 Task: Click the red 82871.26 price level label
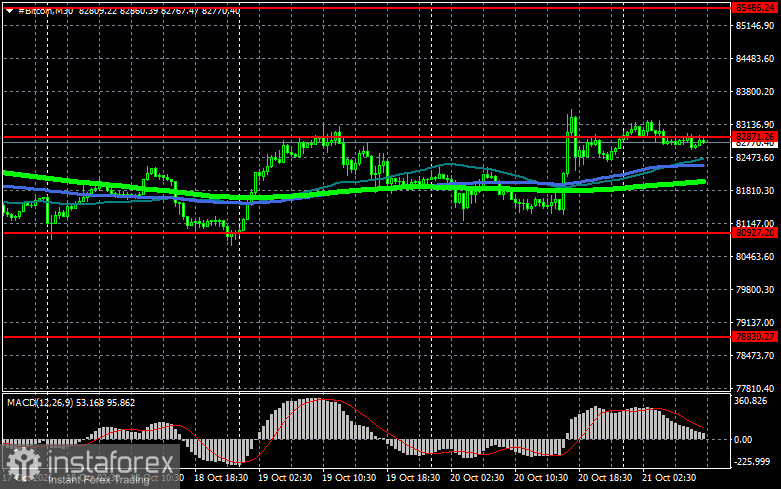(755, 136)
